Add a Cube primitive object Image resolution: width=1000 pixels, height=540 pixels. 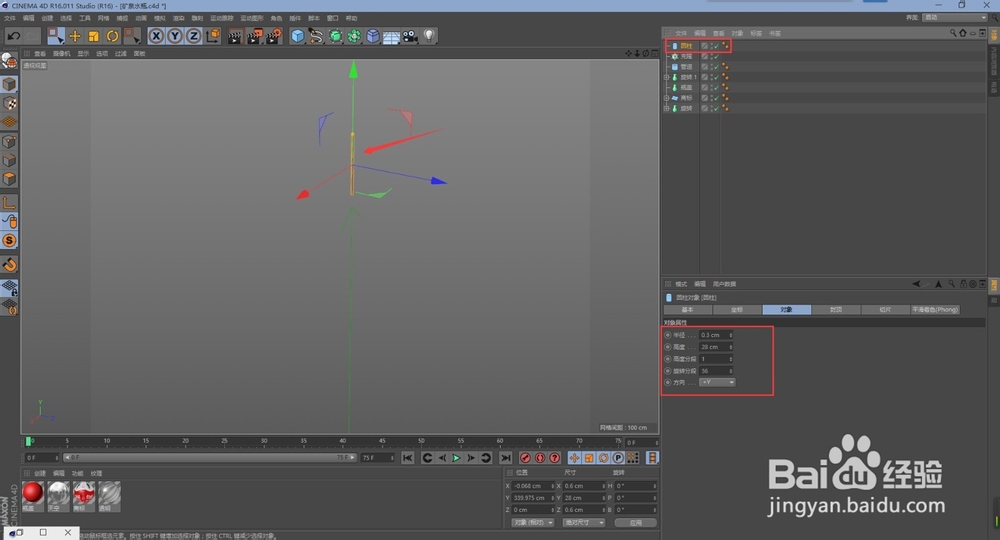tap(297, 36)
